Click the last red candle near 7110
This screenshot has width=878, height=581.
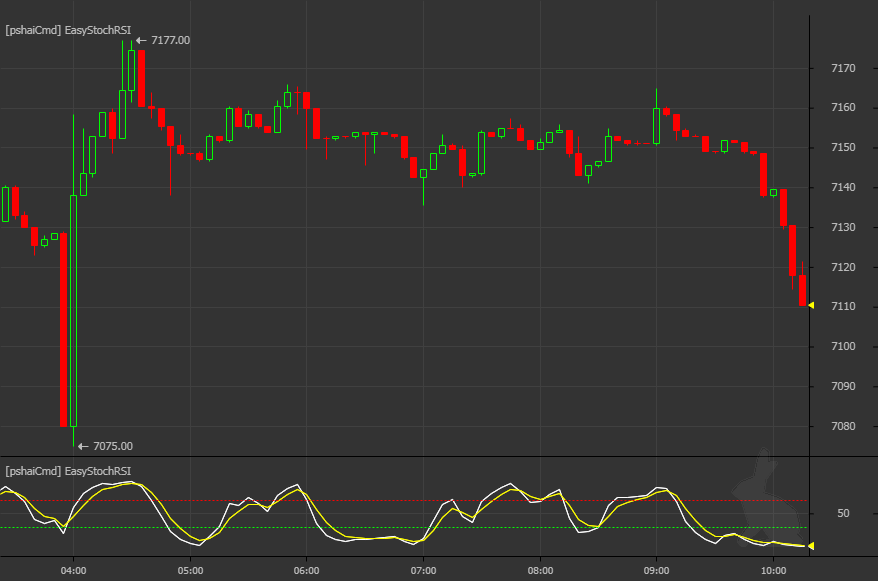pos(802,290)
